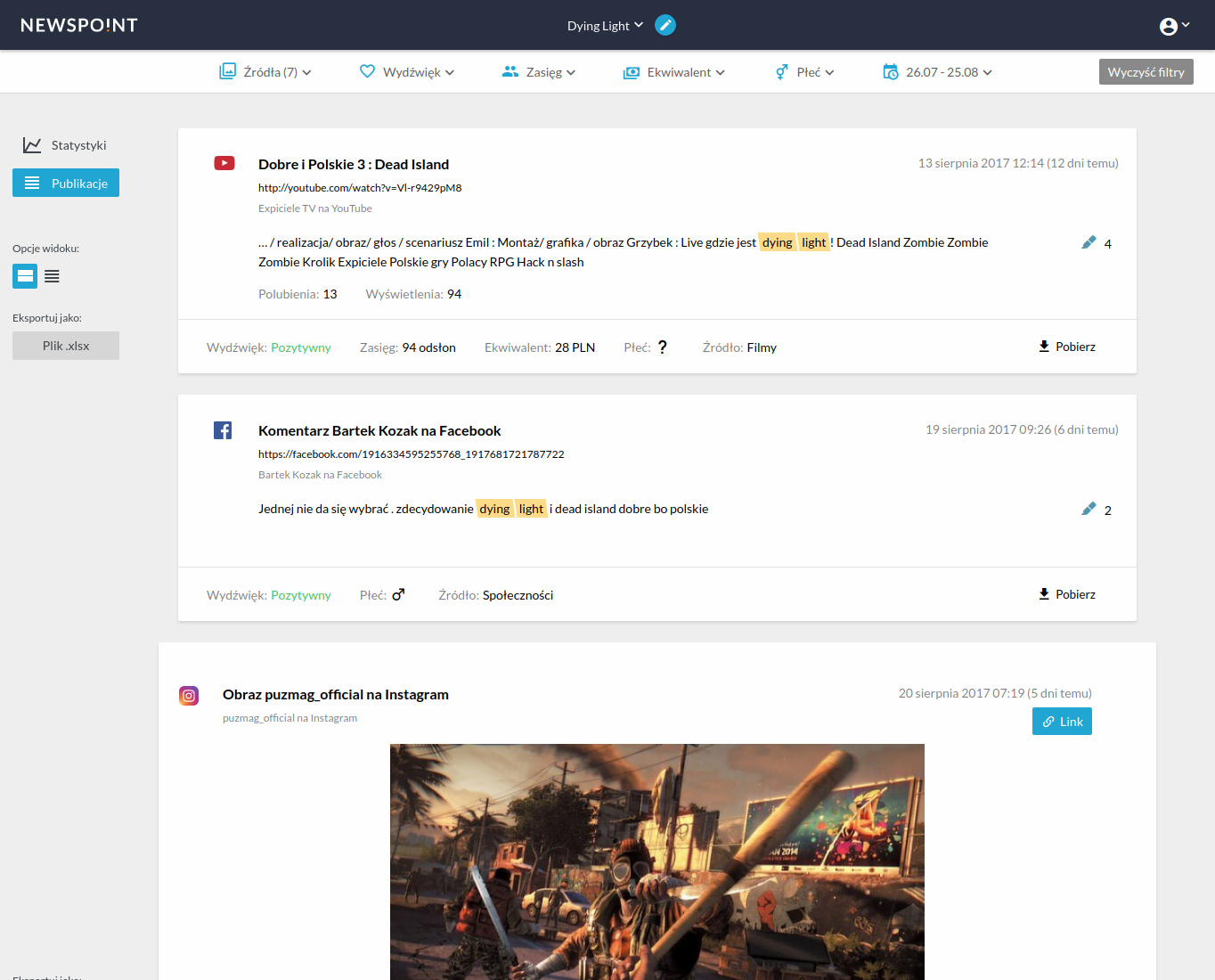
Task: Open the YouTube video URL link
Action: click(x=360, y=188)
